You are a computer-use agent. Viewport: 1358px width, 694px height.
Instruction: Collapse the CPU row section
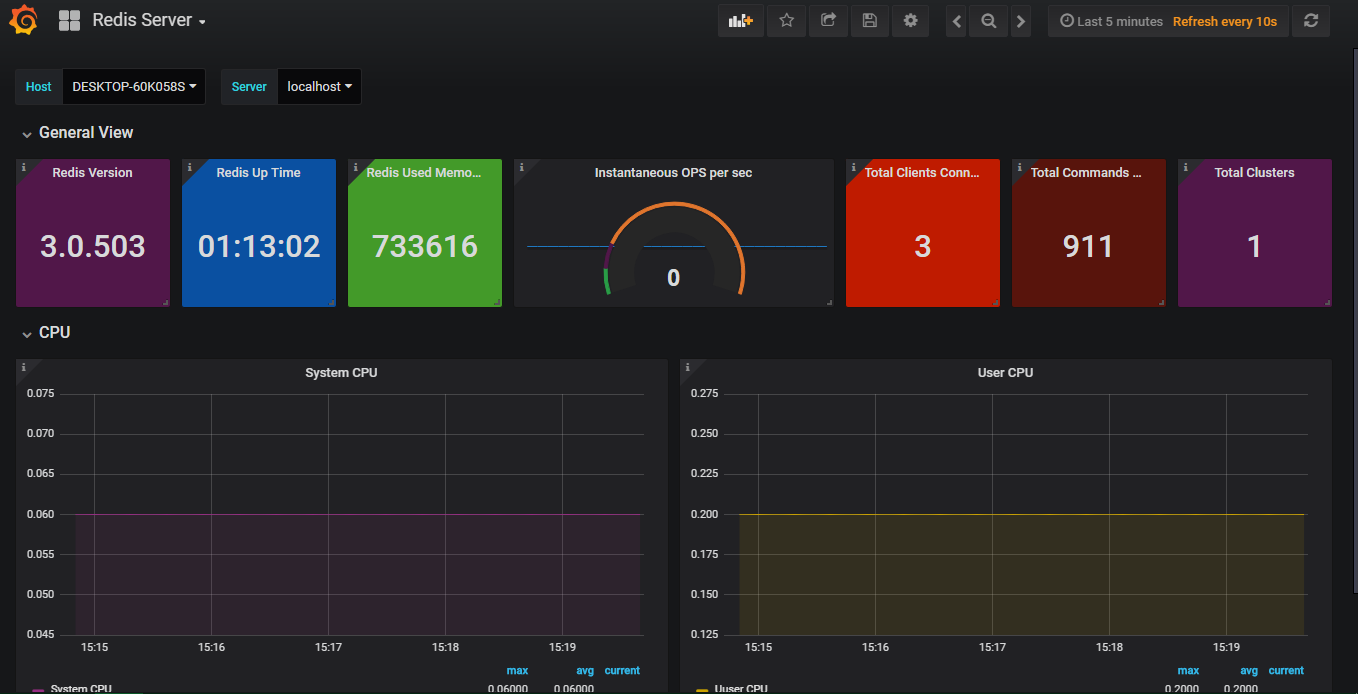pos(54,333)
